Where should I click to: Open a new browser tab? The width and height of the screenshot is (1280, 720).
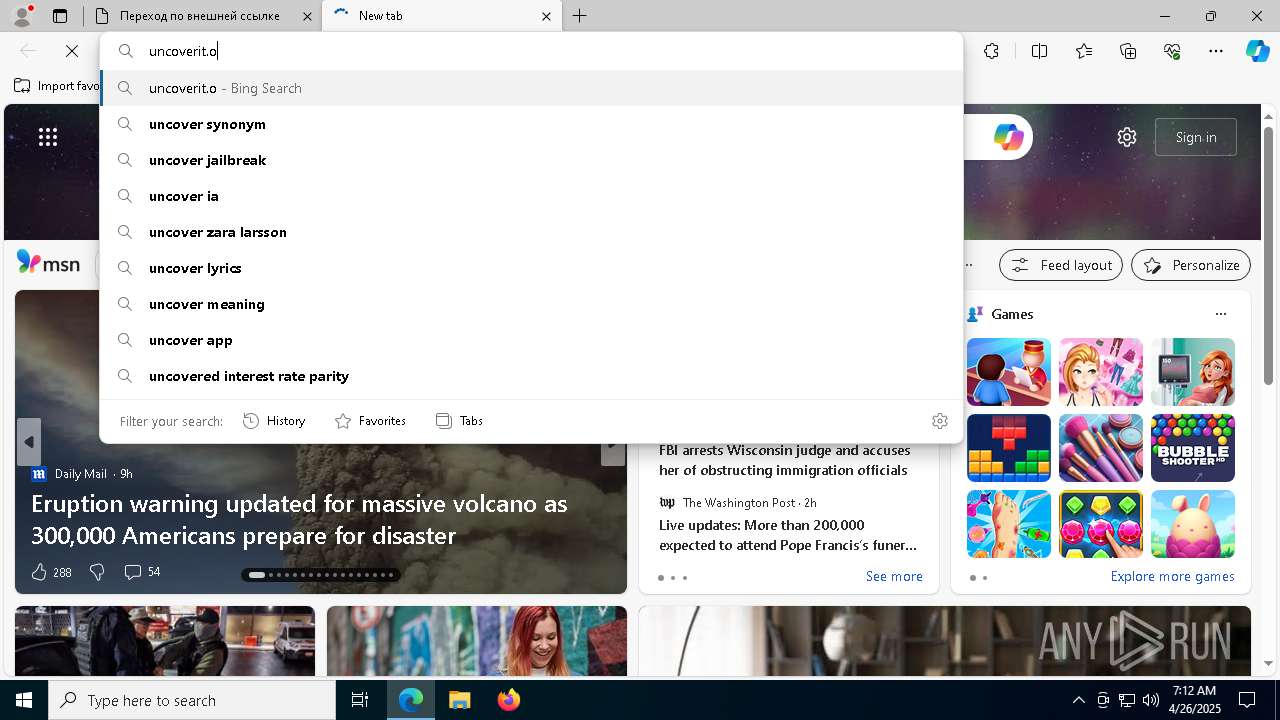click(x=580, y=16)
